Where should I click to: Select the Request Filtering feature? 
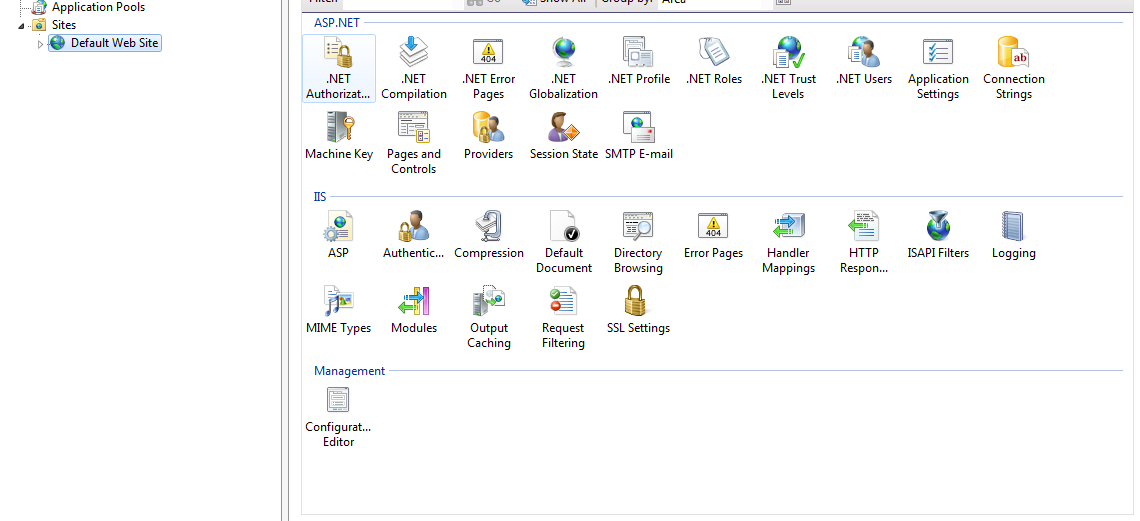[563, 318]
